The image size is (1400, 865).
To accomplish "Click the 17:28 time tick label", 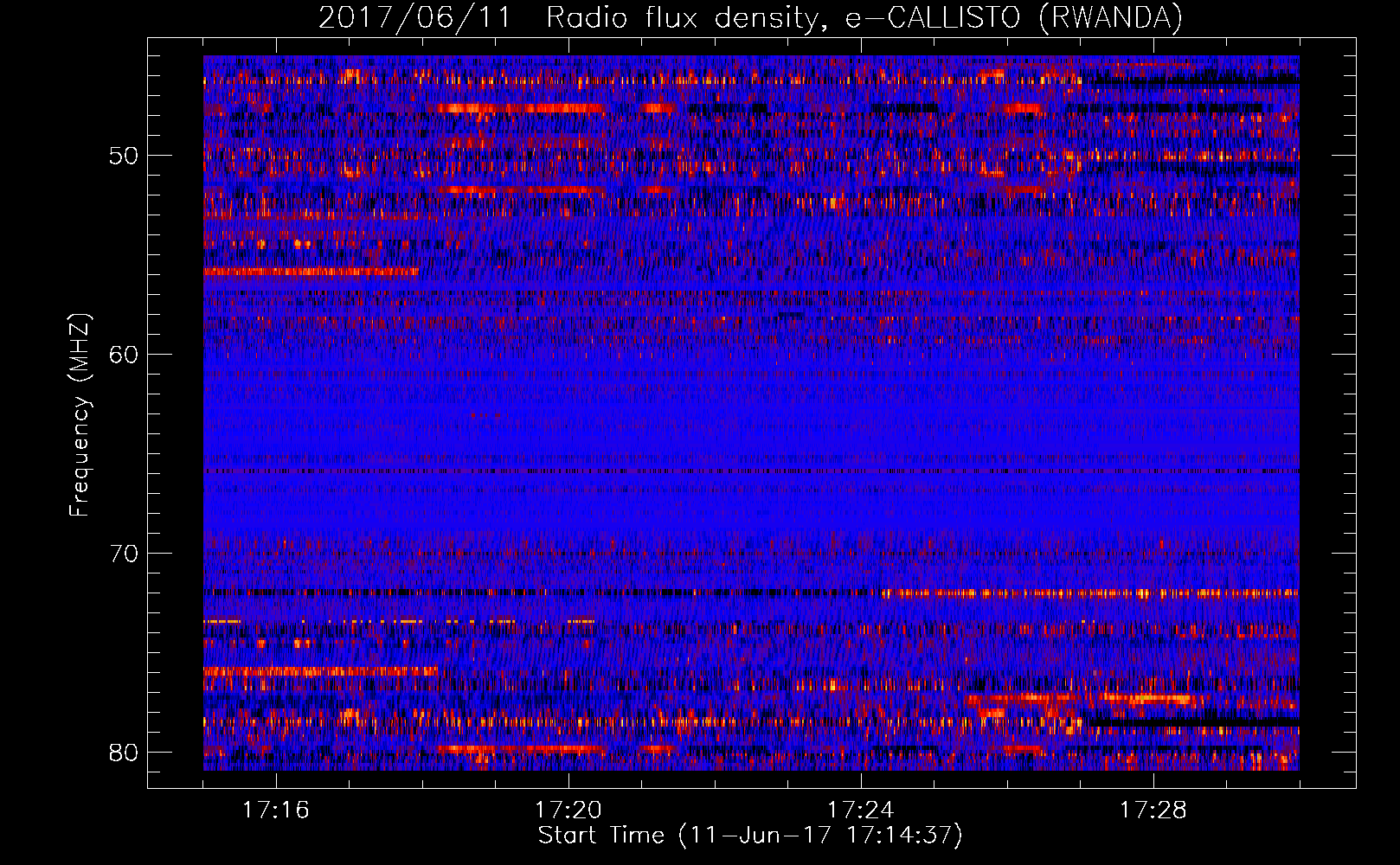I will point(1153,810).
